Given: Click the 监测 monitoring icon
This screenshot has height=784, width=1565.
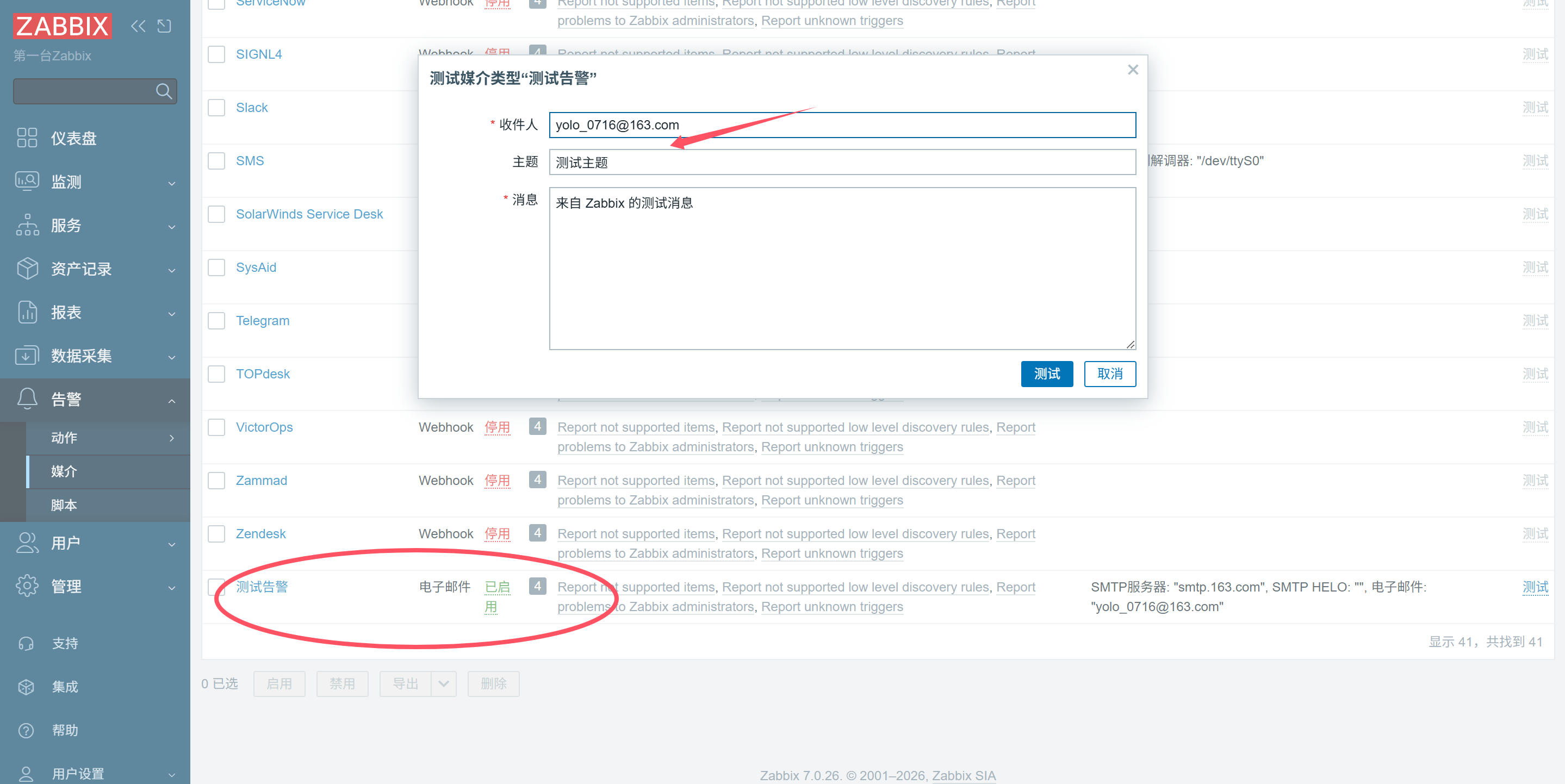Looking at the screenshot, I should pyautogui.click(x=27, y=181).
